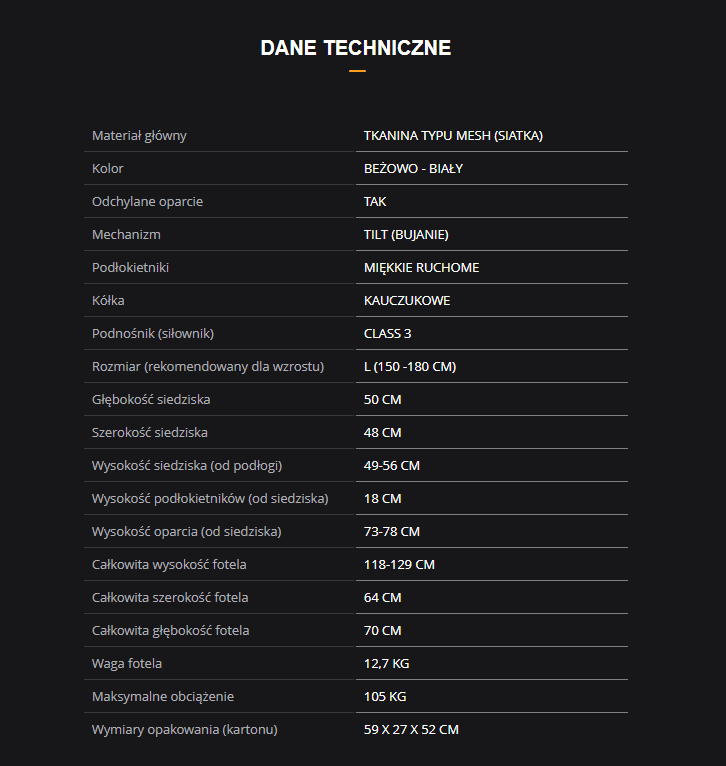Select the Materiał główny label

139,136
